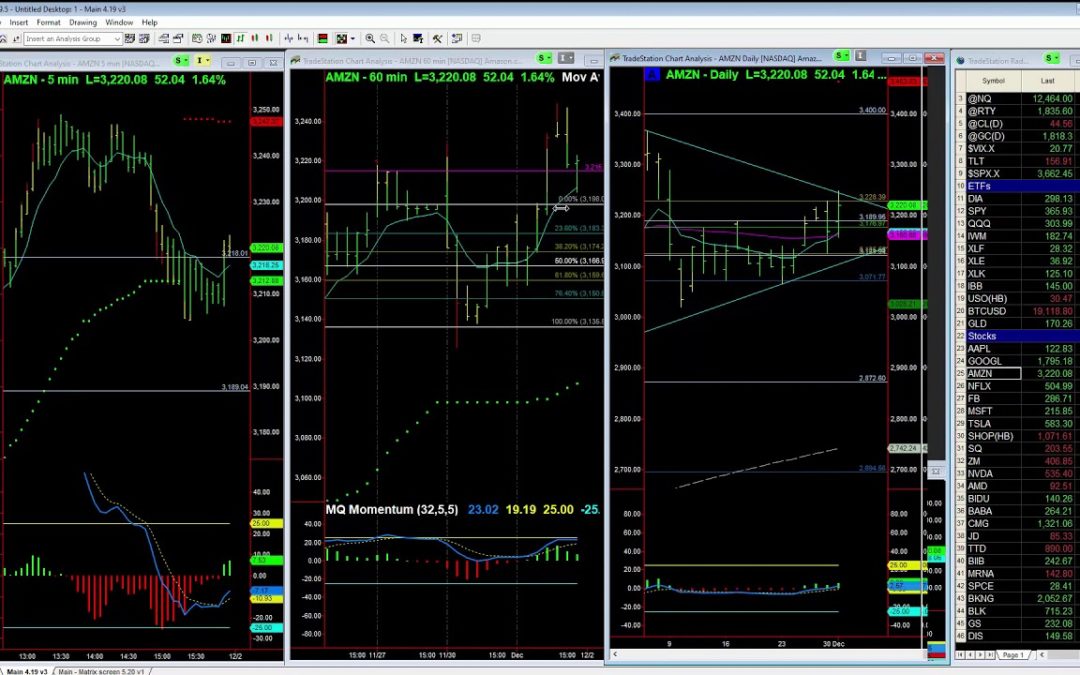The image size is (1080, 675).
Task: Select the AMZN row in RadarScreen
Action: click(1015, 373)
